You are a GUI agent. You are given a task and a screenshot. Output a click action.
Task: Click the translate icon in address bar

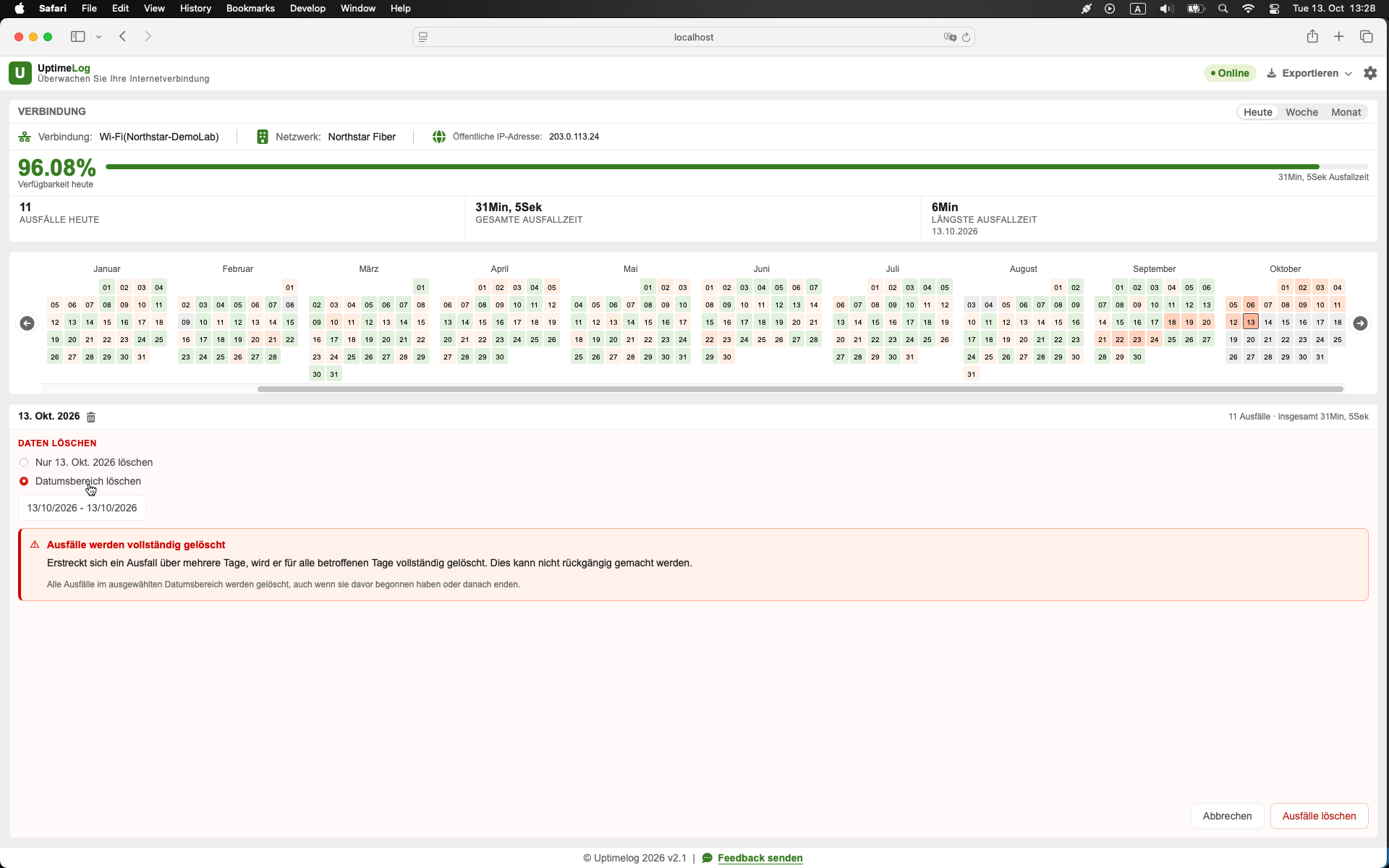950,38
